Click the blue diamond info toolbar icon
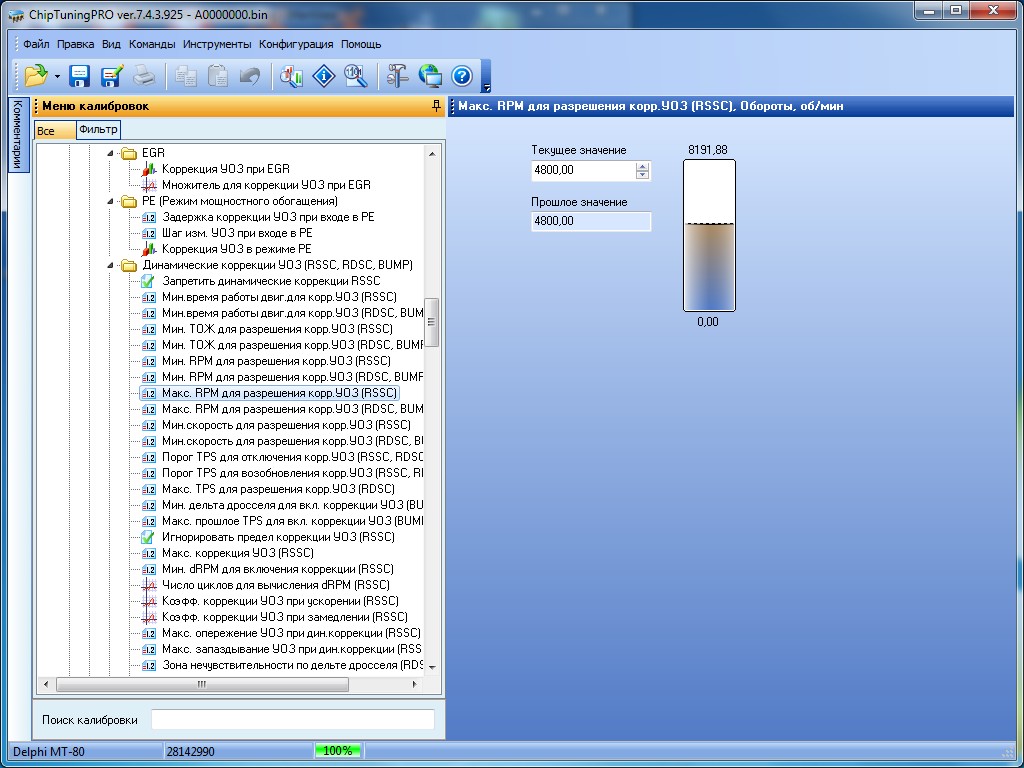Viewport: 1024px width, 768px height. click(324, 76)
